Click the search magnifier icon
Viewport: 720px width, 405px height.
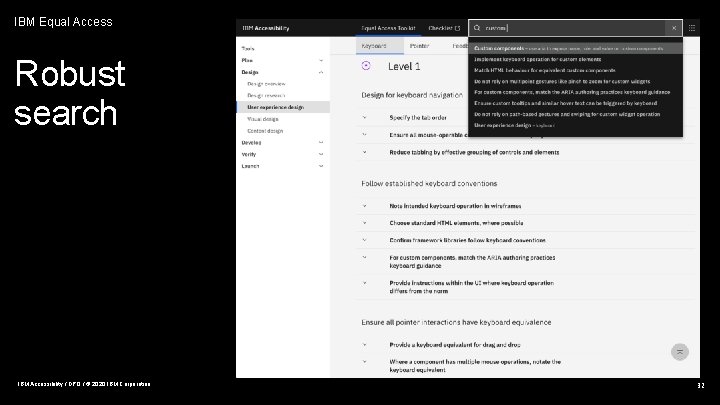(x=477, y=28)
